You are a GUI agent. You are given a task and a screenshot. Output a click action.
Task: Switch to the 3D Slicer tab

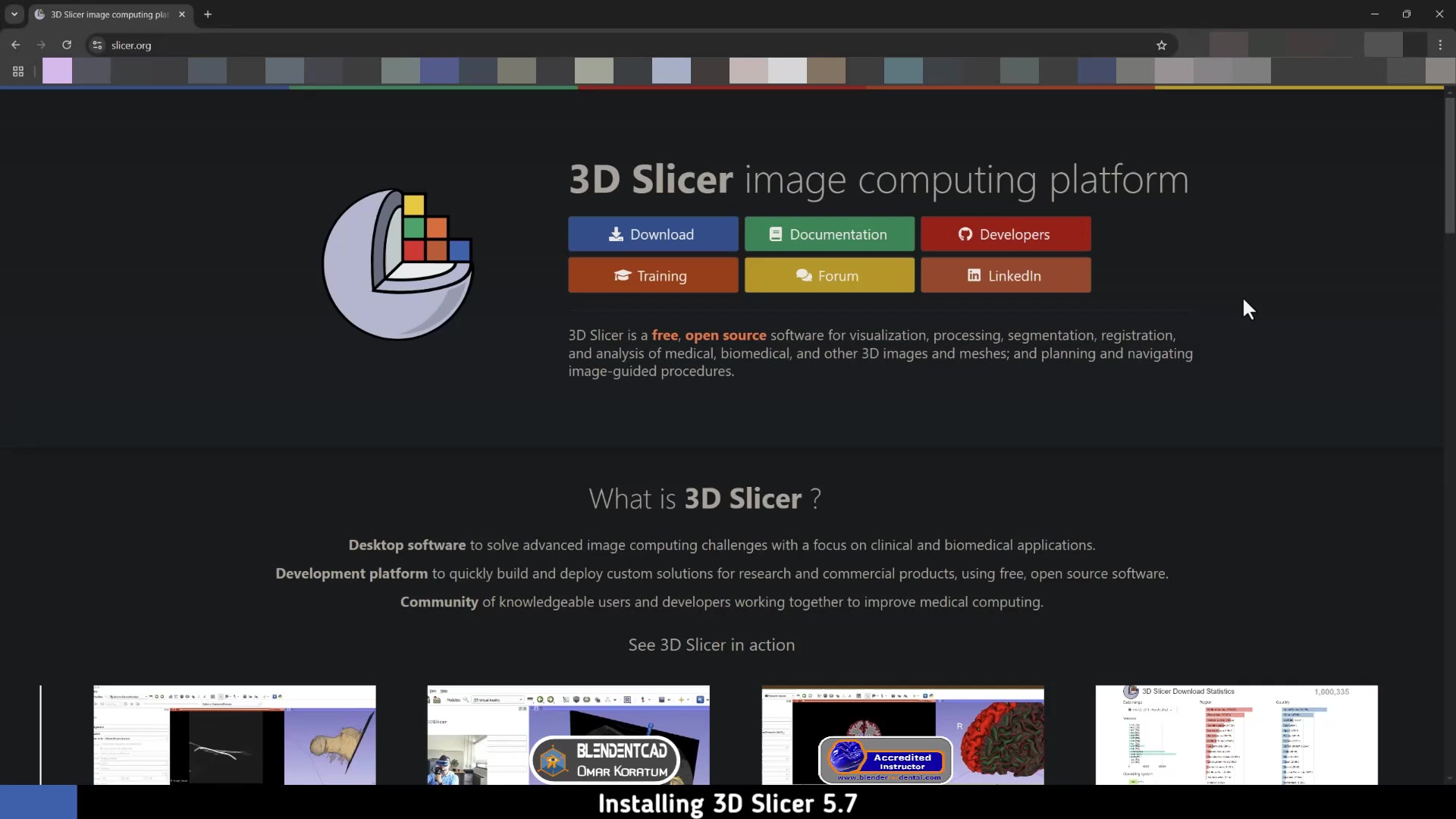106,14
